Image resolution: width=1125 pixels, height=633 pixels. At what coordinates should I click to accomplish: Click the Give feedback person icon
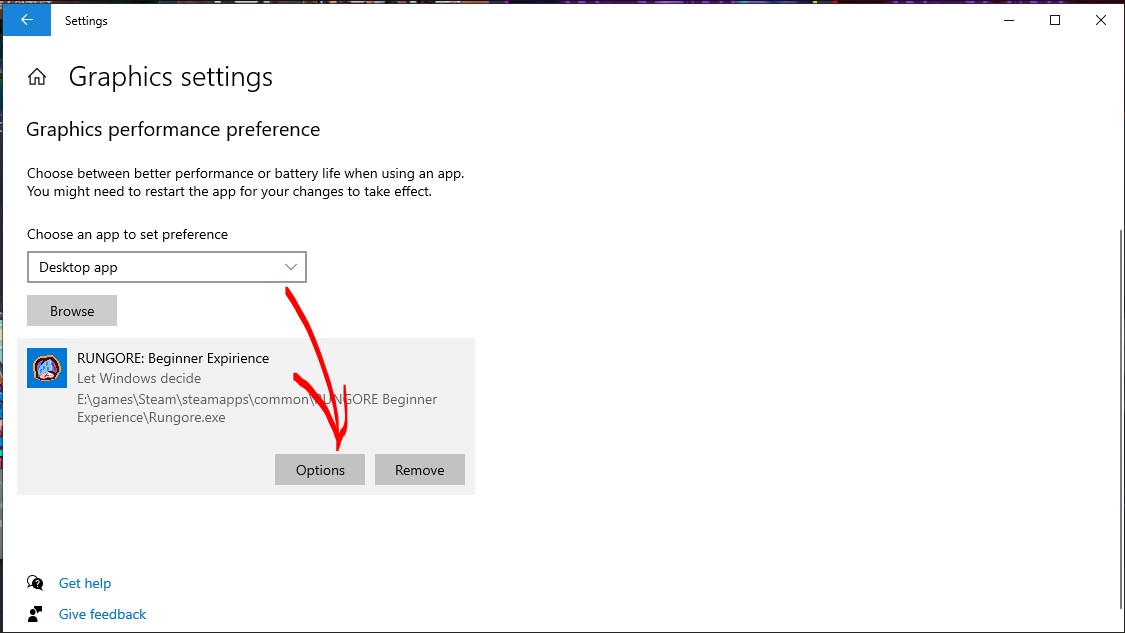point(36,614)
